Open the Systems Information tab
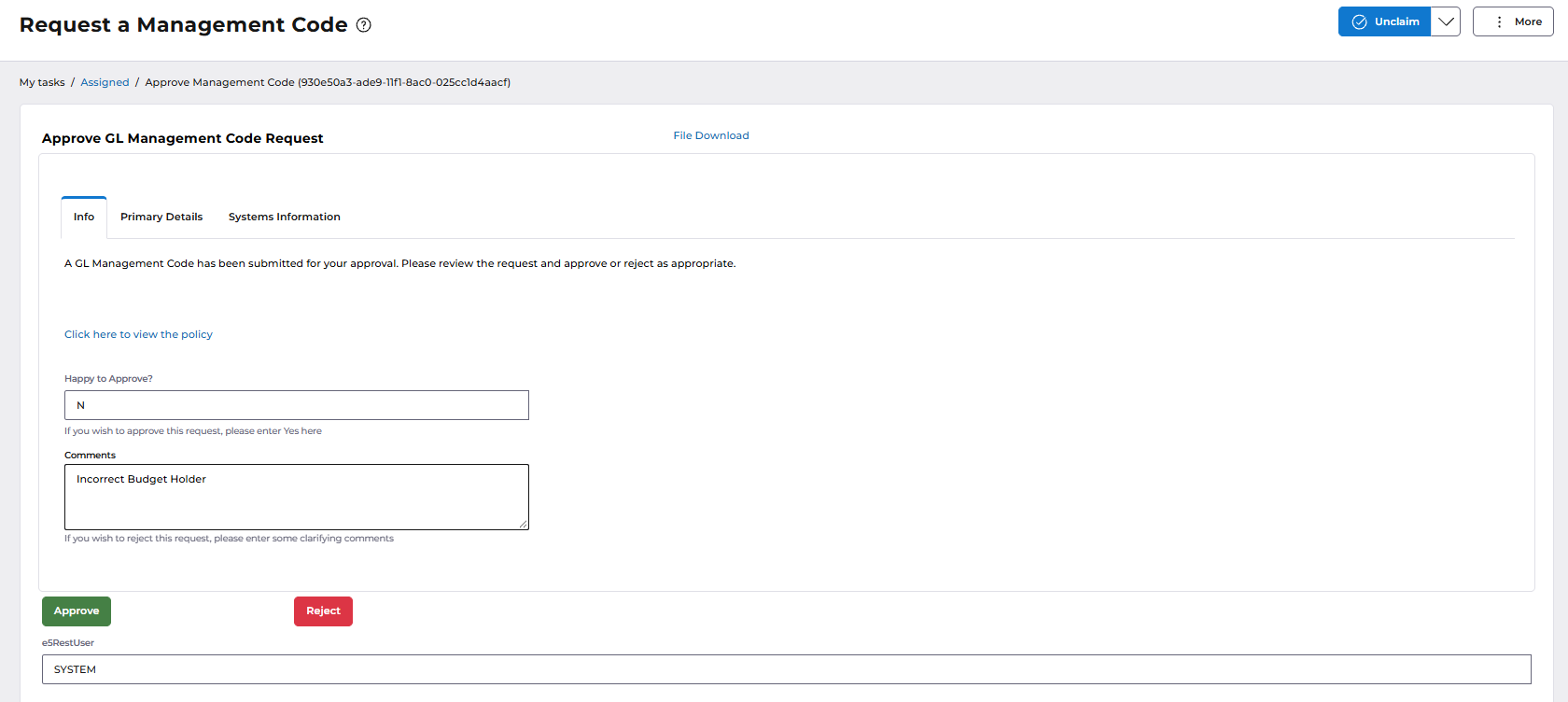Screen dimensions: 1568x702 point(285,217)
